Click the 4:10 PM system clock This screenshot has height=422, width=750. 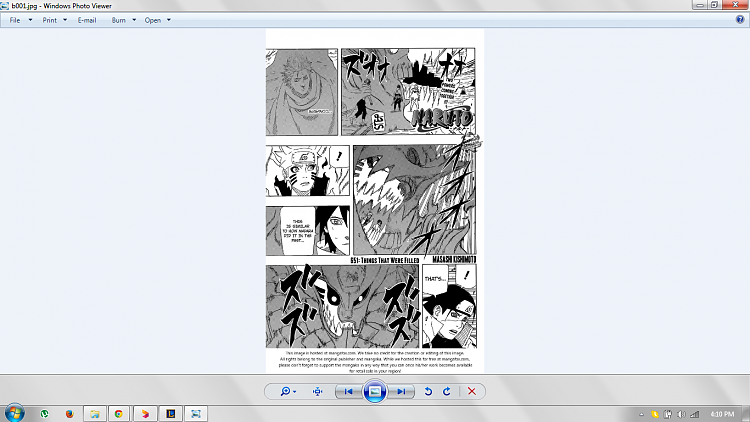pyautogui.click(x=722, y=414)
